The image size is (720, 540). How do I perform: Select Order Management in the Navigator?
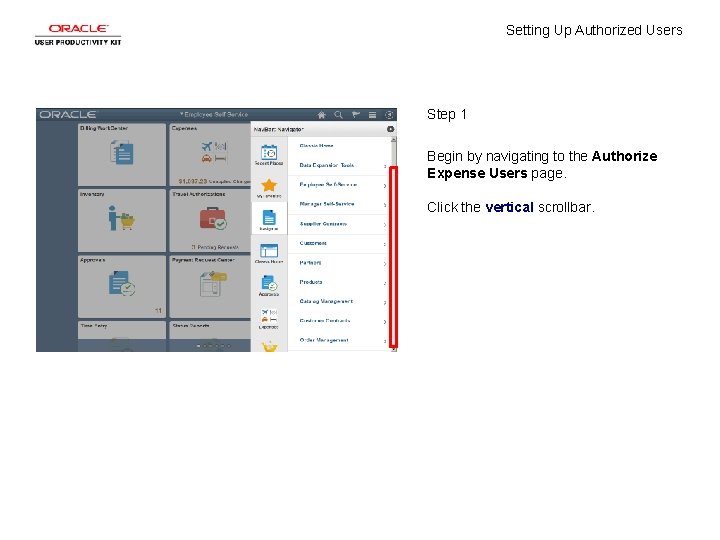[x=324, y=340]
